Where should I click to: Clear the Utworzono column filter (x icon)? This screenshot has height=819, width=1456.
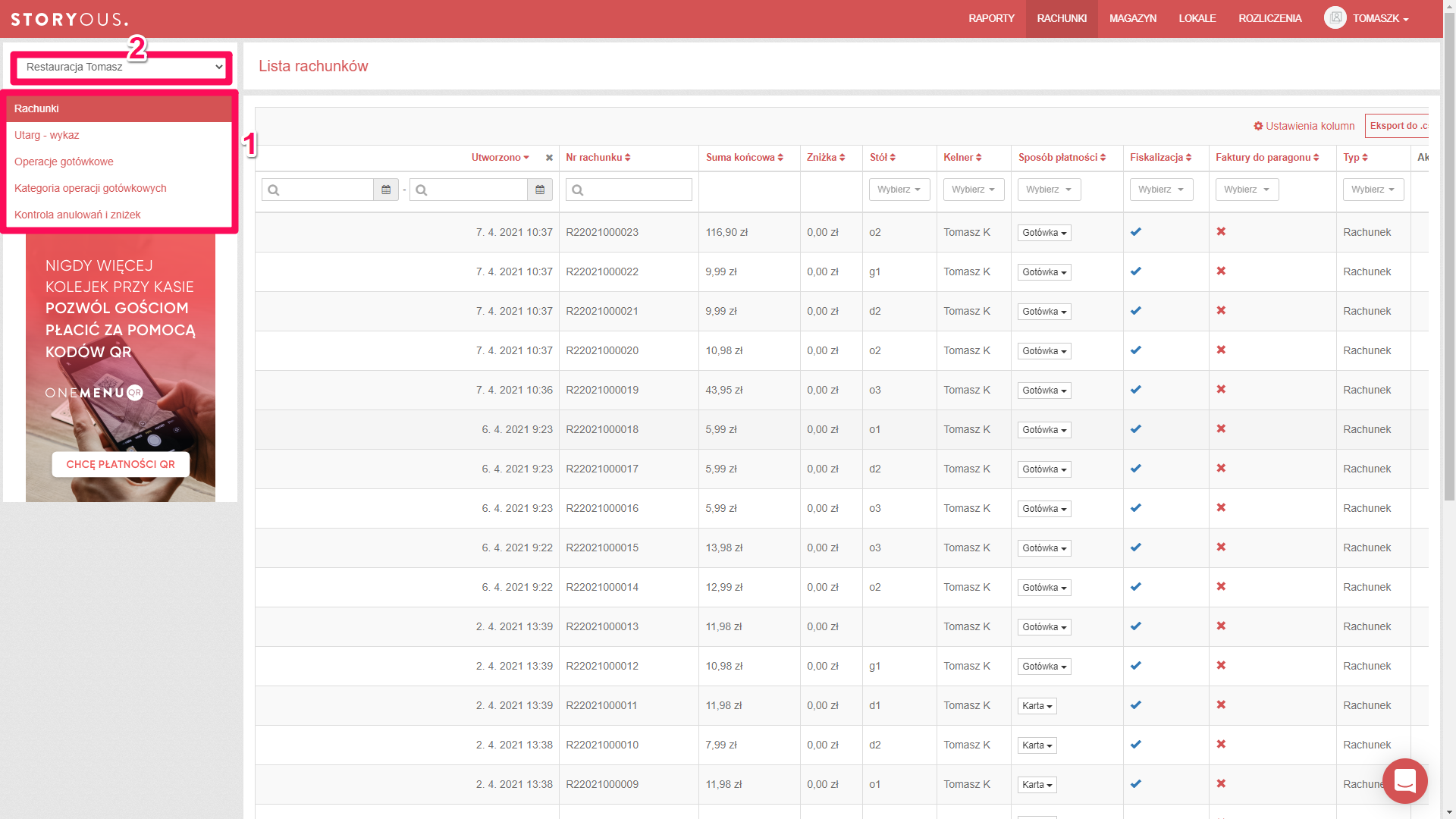point(549,158)
